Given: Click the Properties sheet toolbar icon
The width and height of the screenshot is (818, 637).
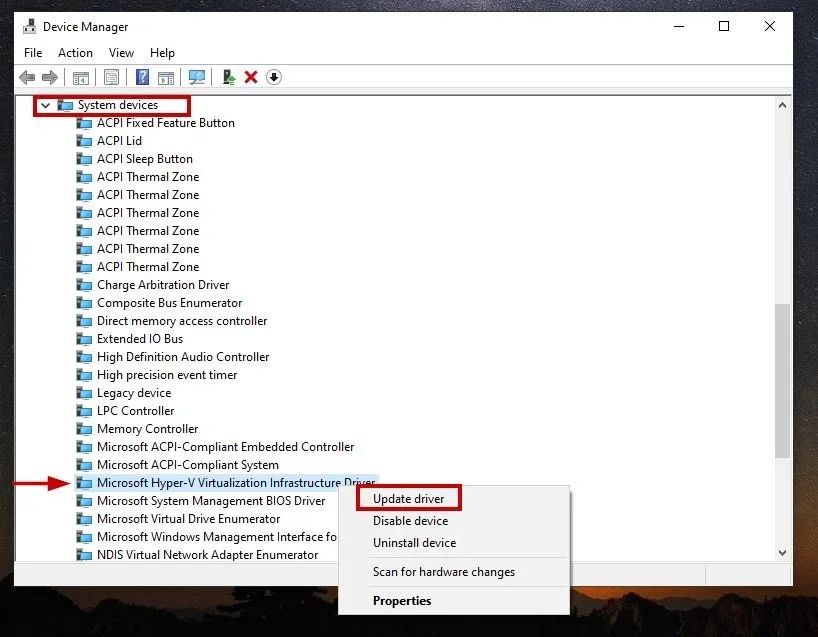Looking at the screenshot, I should point(111,78).
